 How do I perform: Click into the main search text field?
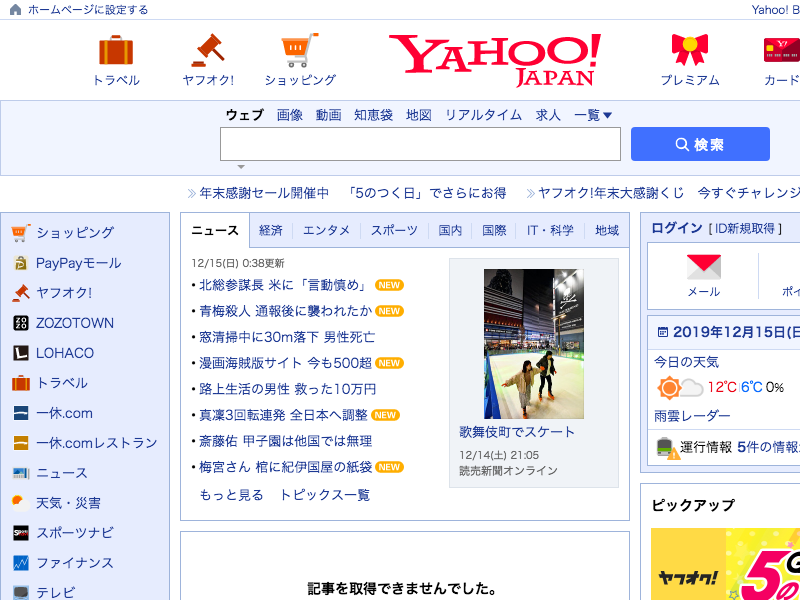420,144
